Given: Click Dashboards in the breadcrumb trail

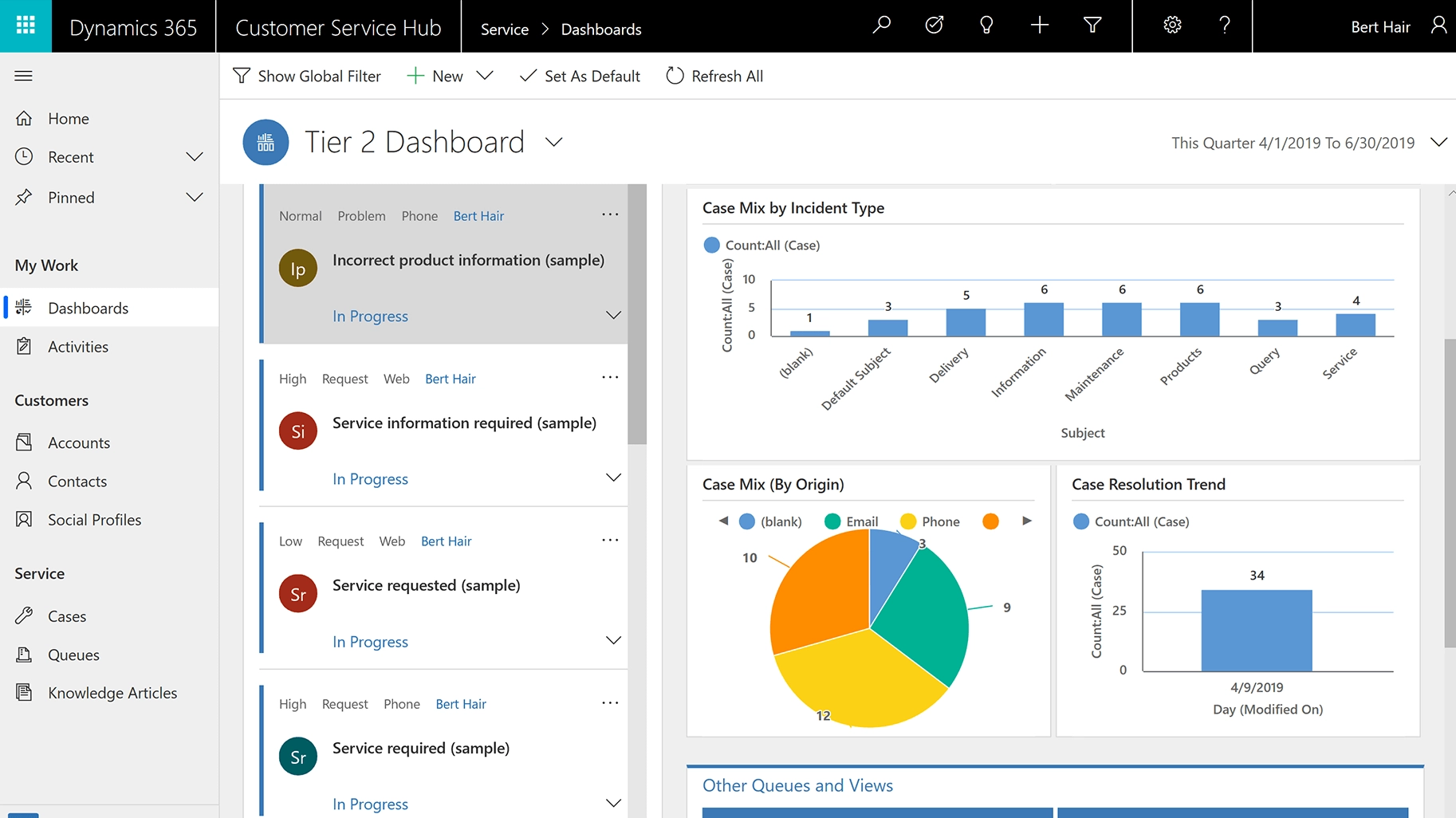Looking at the screenshot, I should [600, 29].
